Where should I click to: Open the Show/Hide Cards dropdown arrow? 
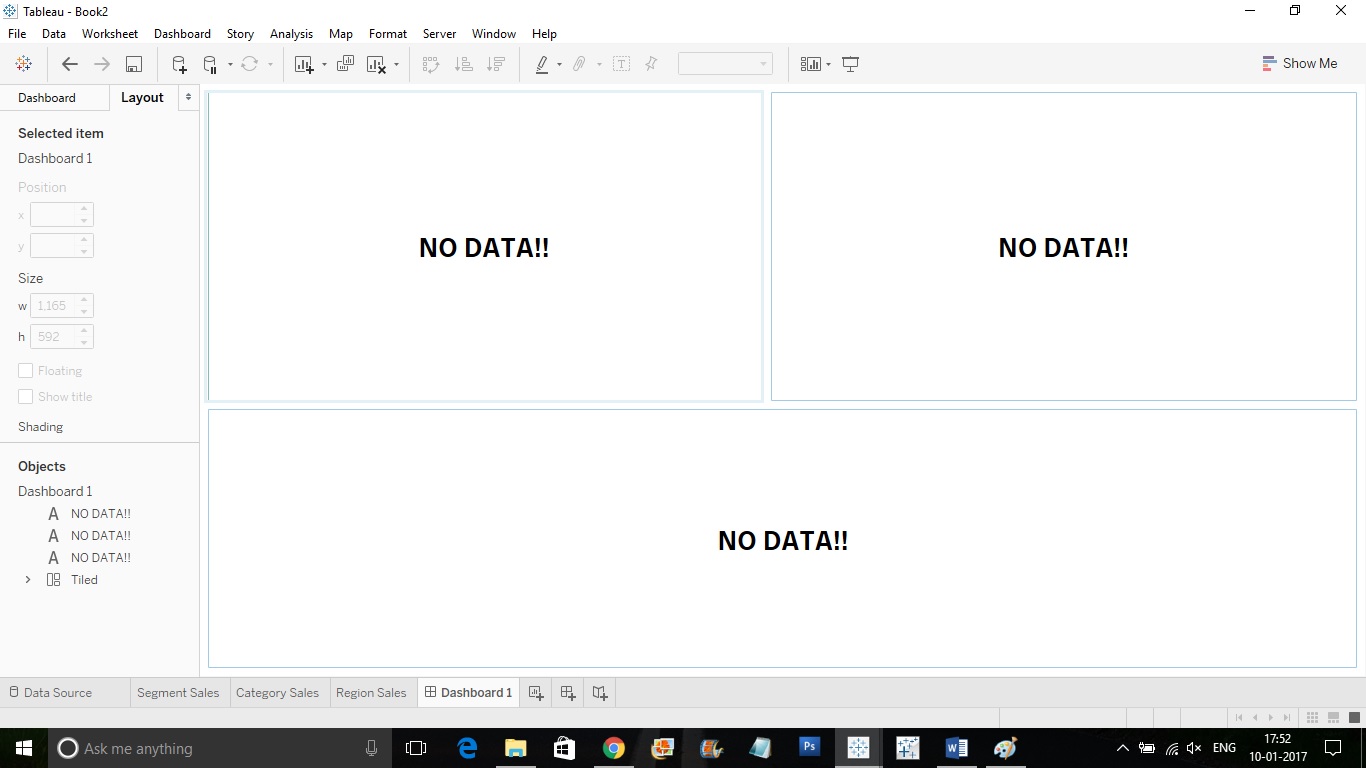tap(828, 63)
